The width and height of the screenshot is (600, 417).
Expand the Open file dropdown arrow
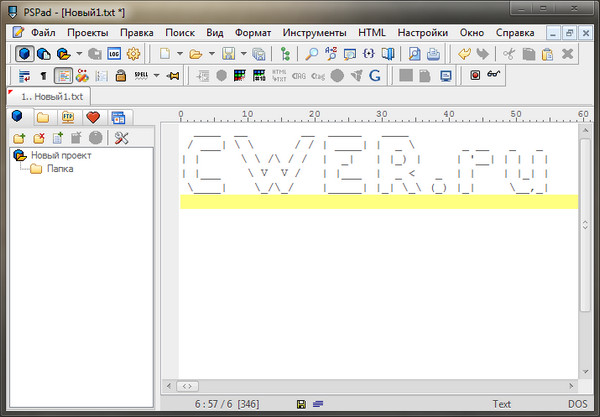212,53
